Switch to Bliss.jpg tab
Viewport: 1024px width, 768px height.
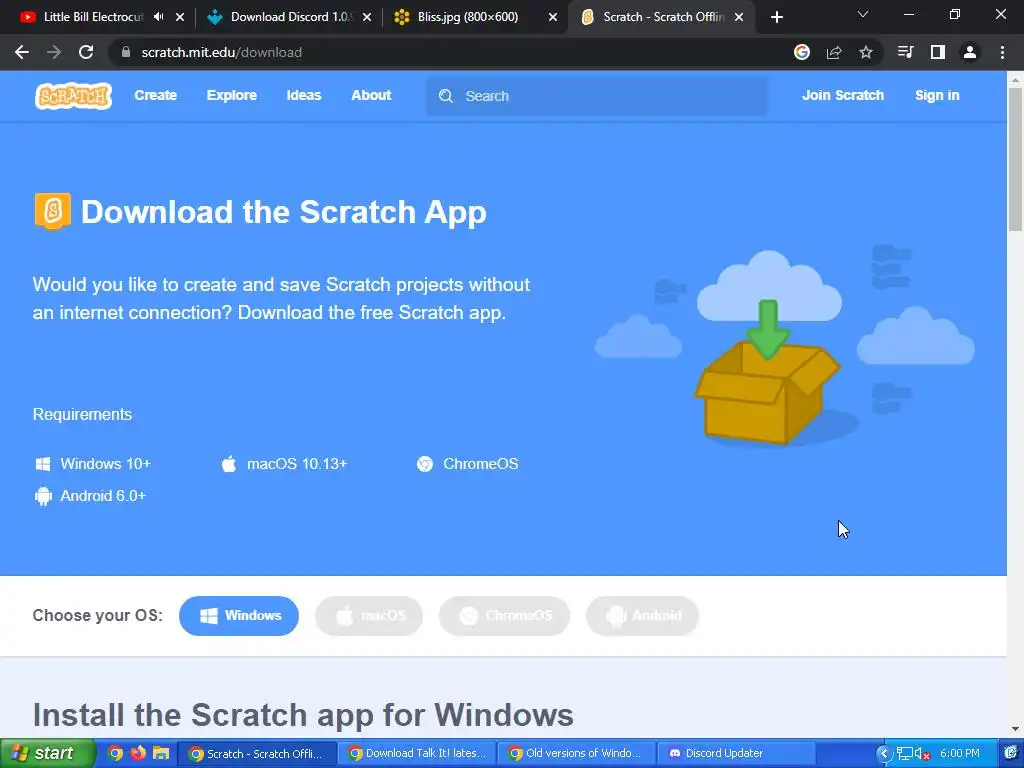coord(467,17)
